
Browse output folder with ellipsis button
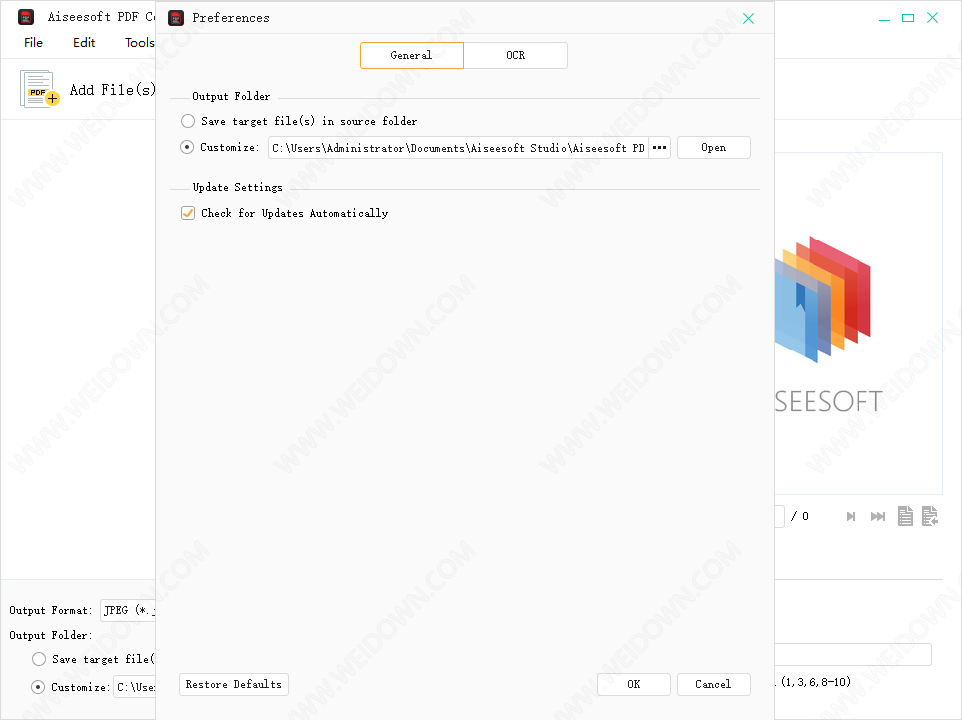tap(660, 148)
